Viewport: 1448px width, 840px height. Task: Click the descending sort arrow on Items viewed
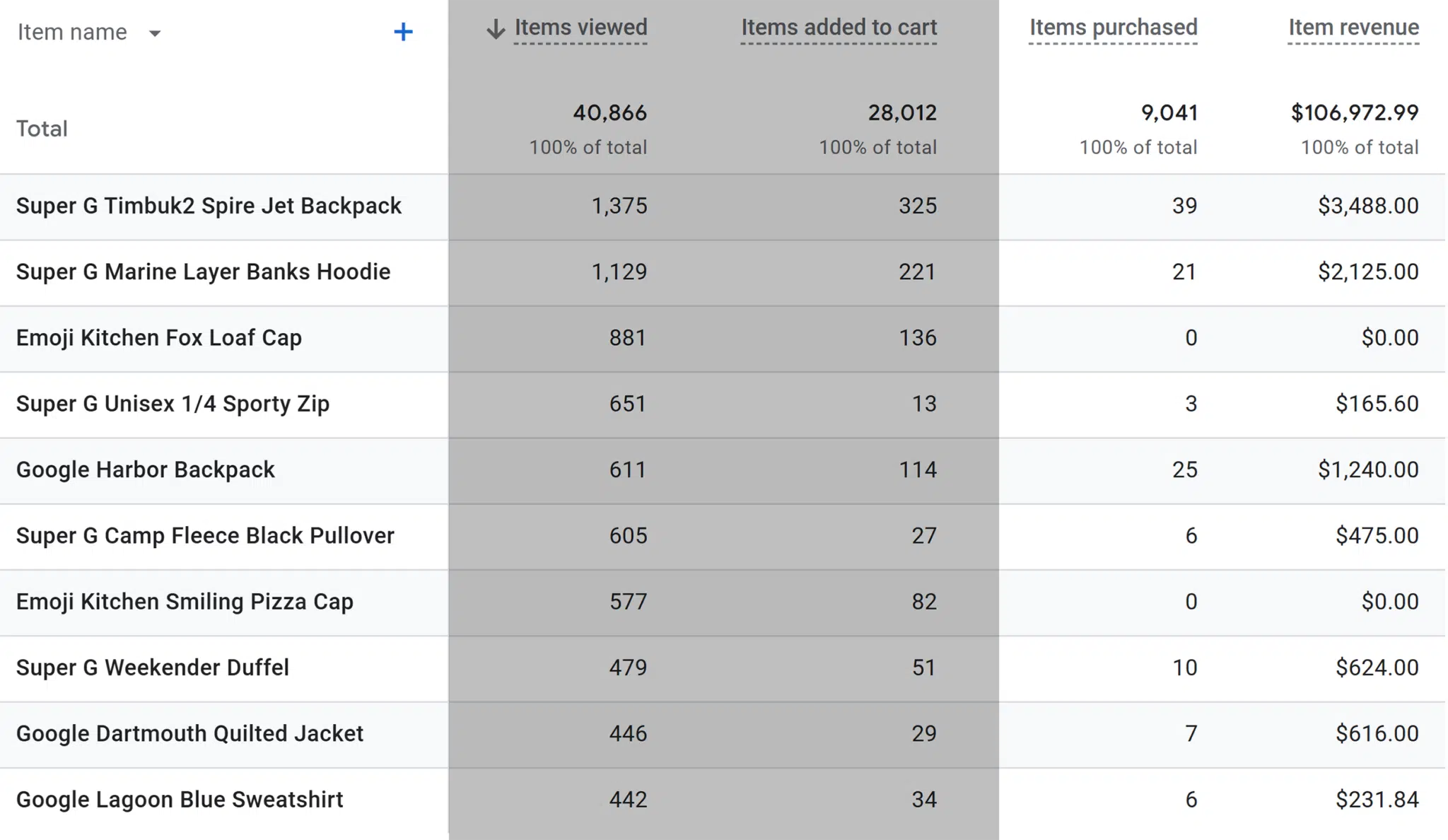click(495, 28)
